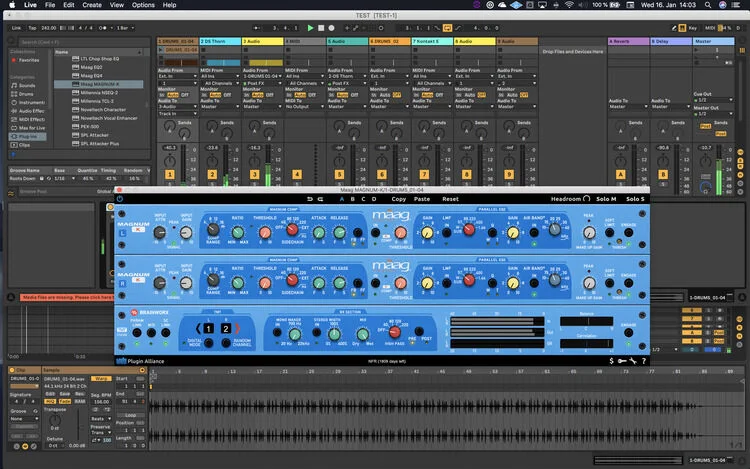Open macOS Spotlight search icon
The height and width of the screenshot is (469, 750).
click(x=707, y=5)
